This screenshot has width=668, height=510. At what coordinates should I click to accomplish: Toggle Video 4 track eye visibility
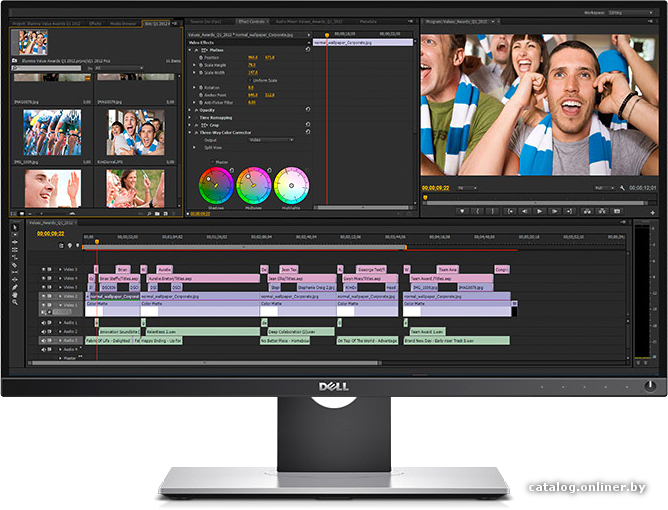43,278
